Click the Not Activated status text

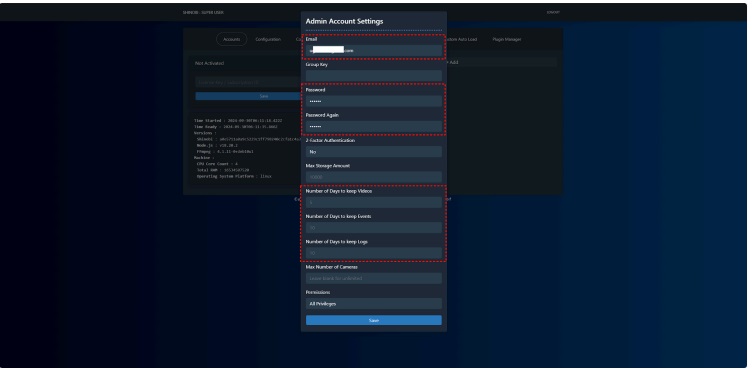coord(209,63)
